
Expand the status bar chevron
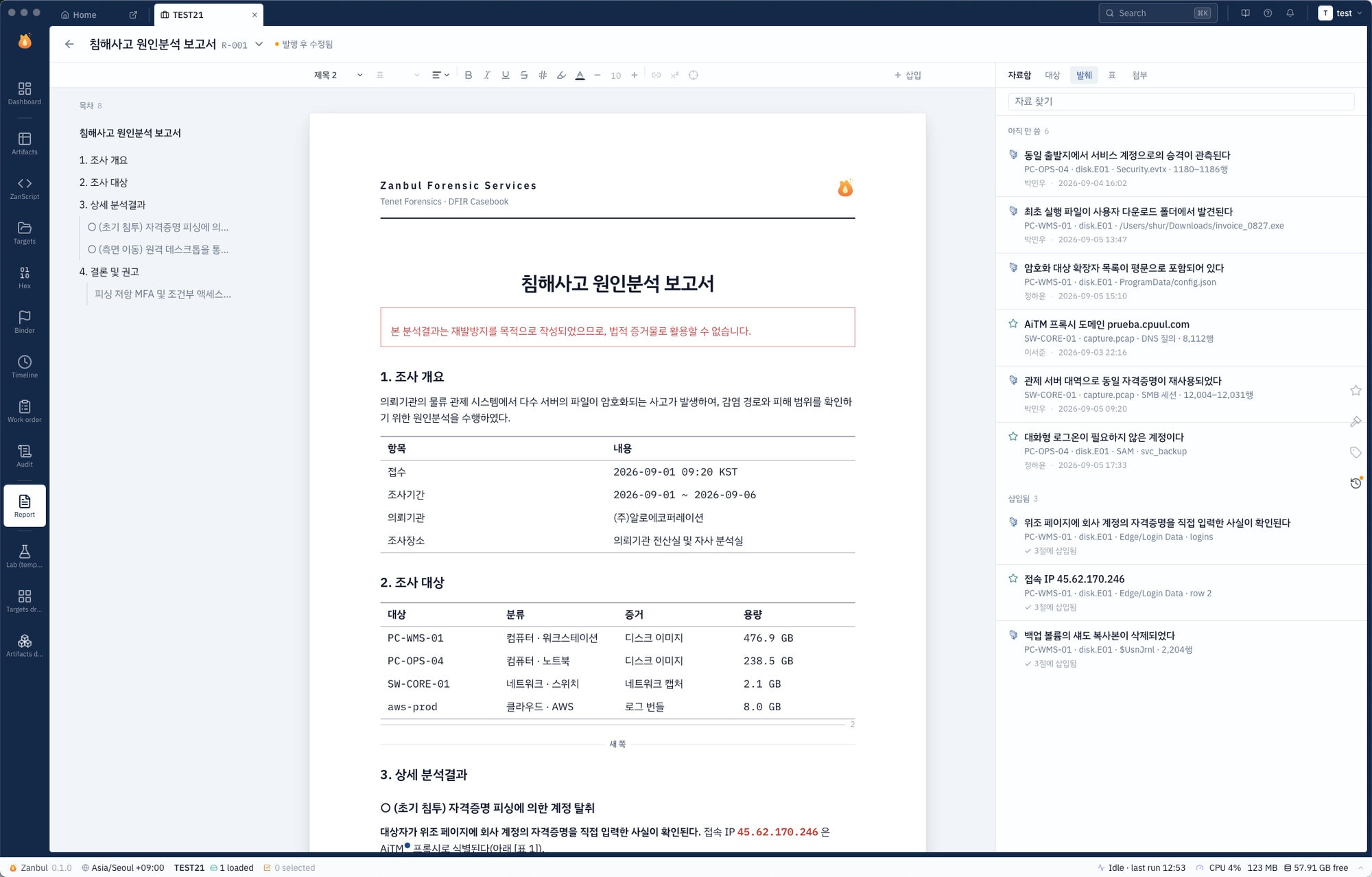[1360, 867]
